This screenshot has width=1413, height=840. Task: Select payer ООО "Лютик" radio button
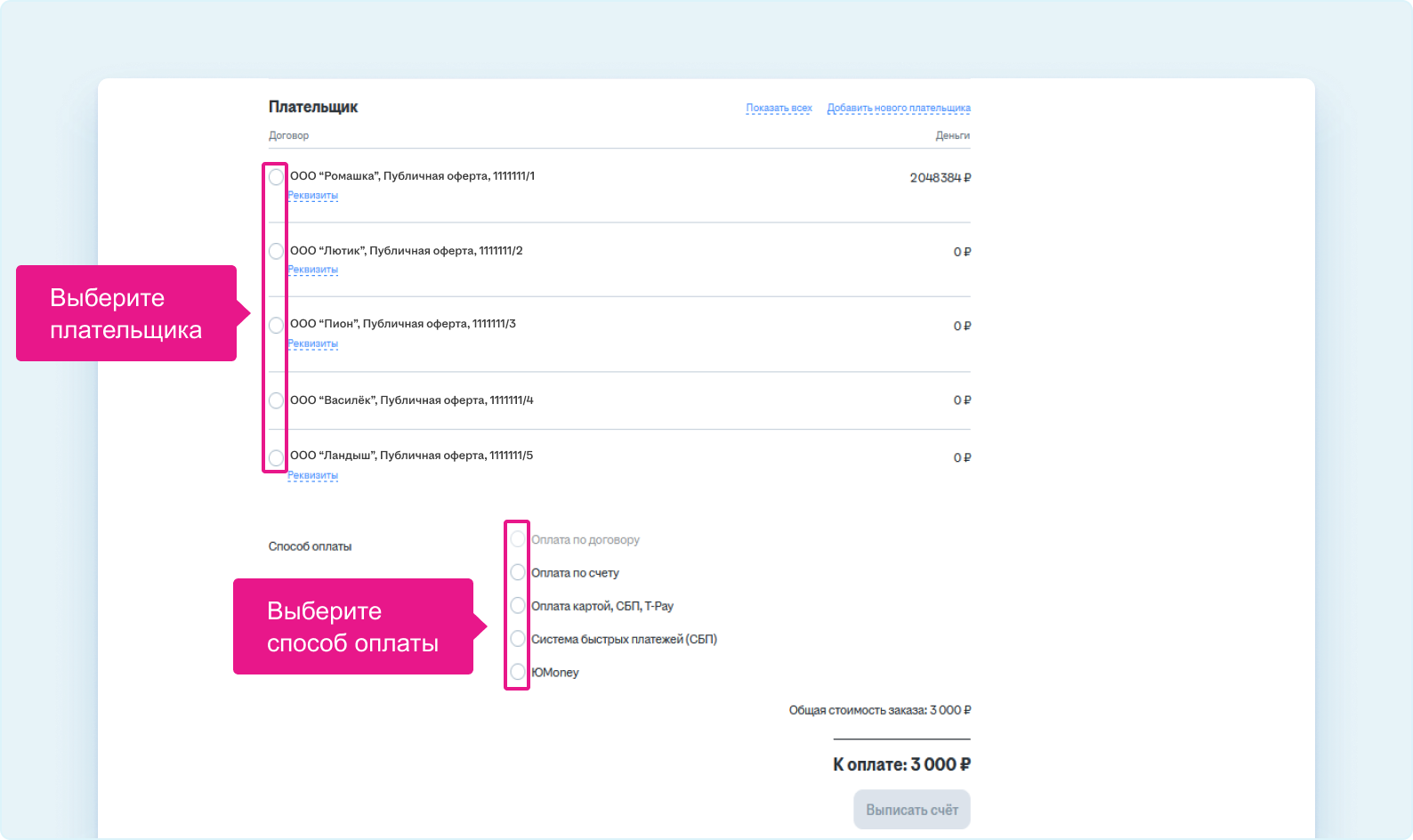pos(276,251)
